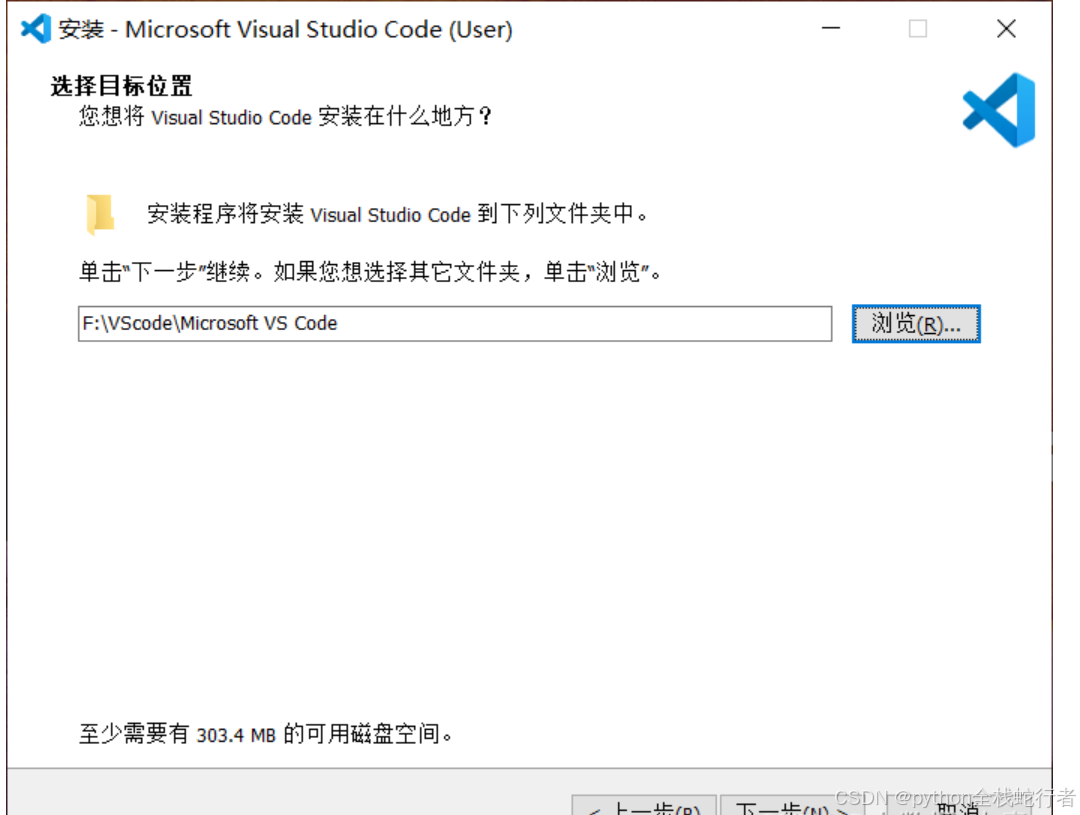This screenshot has height=815, width=1080.
Task: Continue with the 下一步 button
Action: 791,805
